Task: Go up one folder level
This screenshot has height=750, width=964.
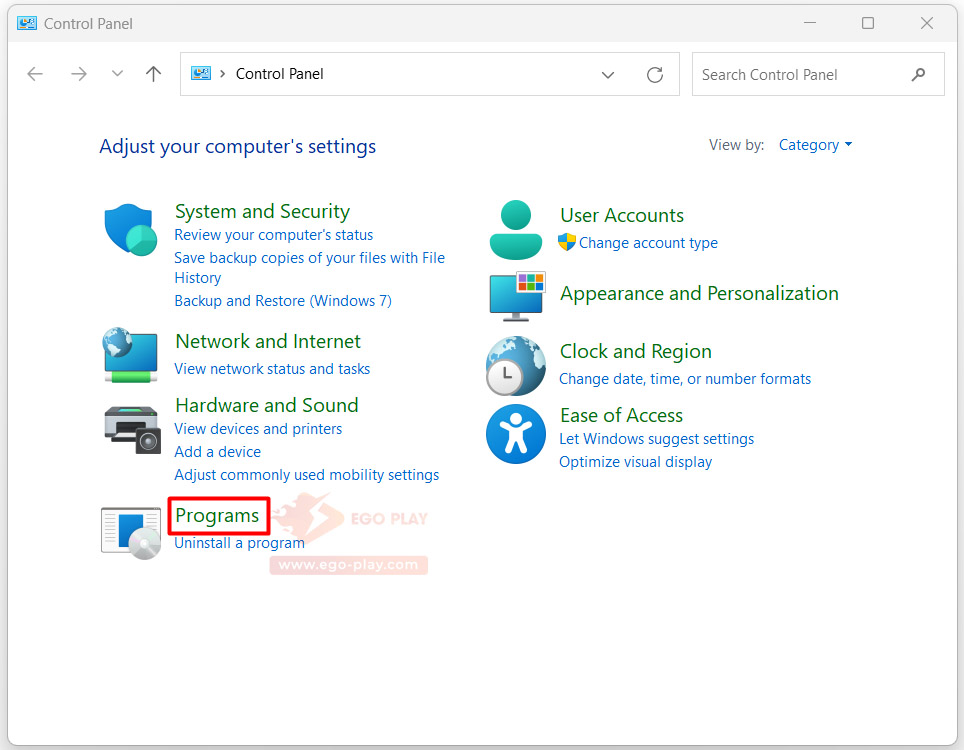Action: pyautogui.click(x=153, y=74)
